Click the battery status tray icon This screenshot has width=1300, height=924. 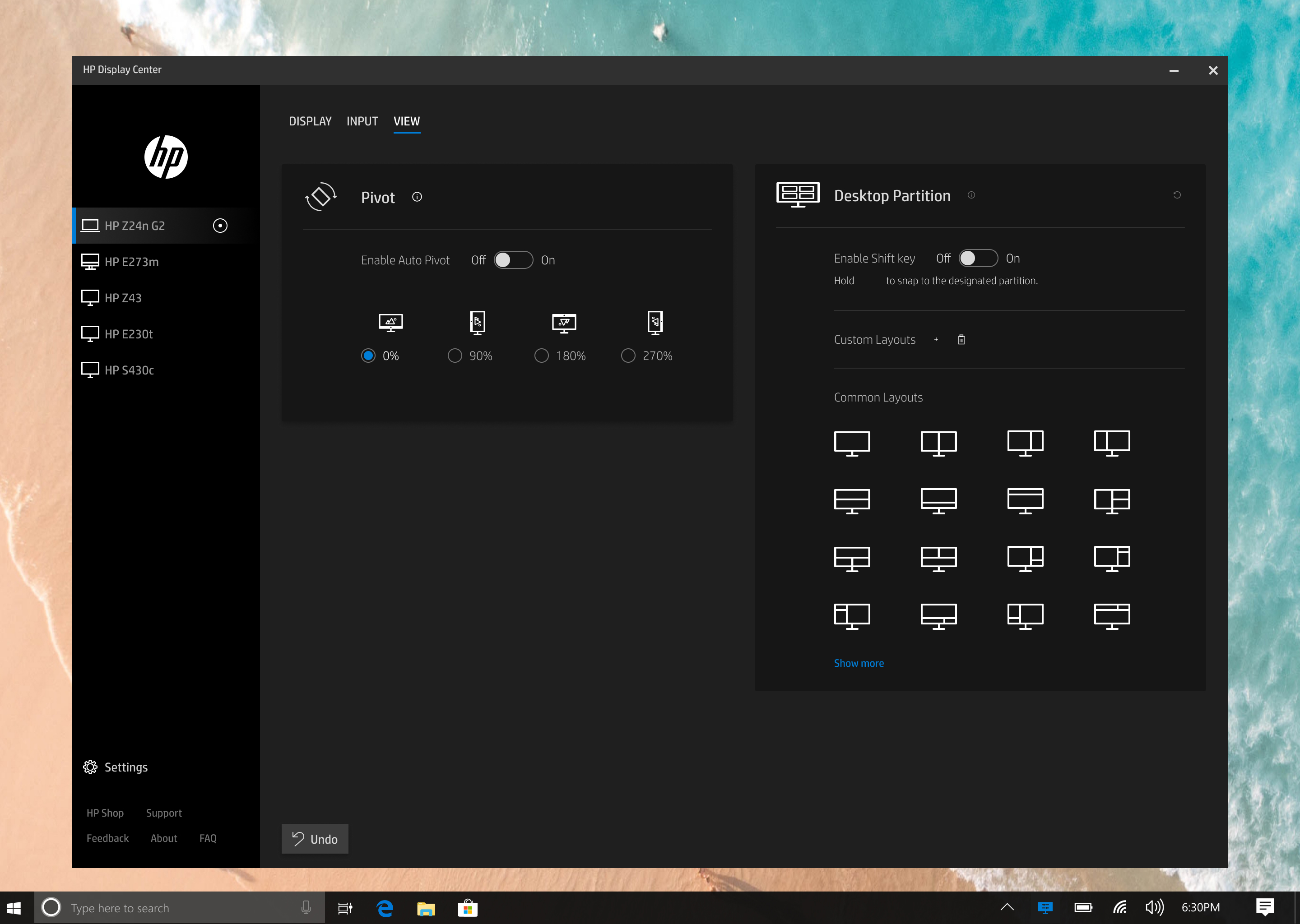pyautogui.click(x=1082, y=907)
